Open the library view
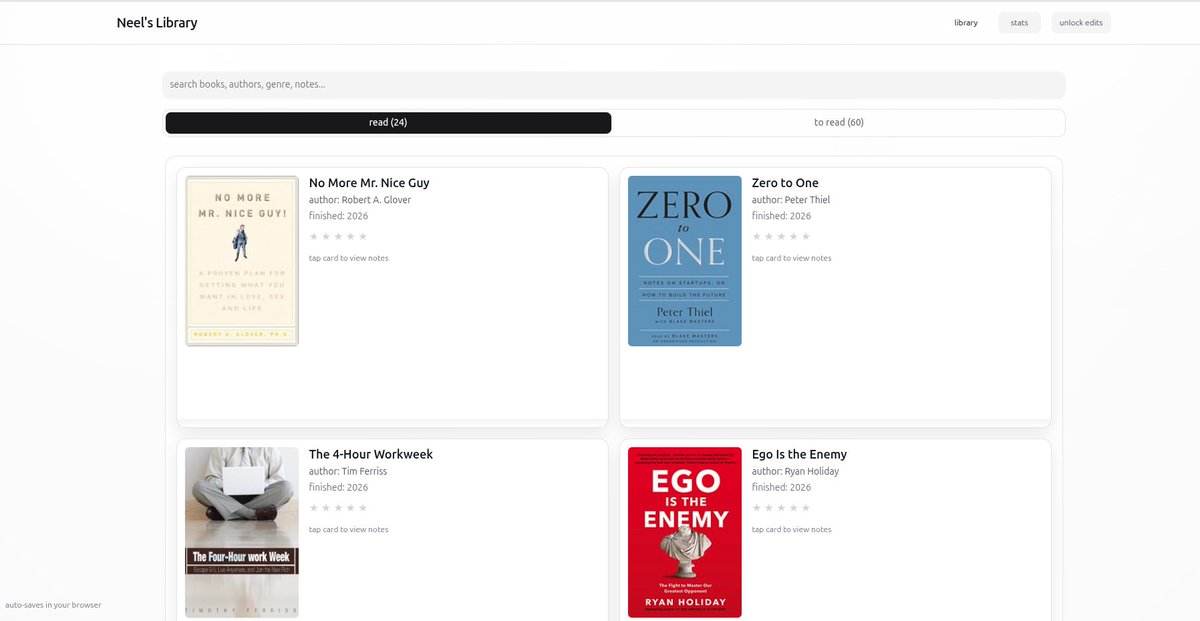1200x621 pixels. click(966, 22)
